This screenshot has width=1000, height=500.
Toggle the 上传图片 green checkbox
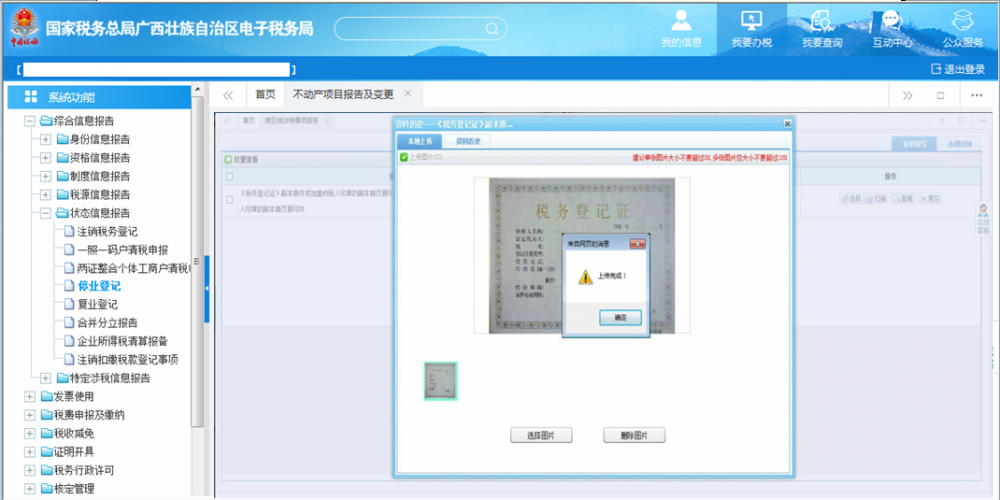(403, 158)
